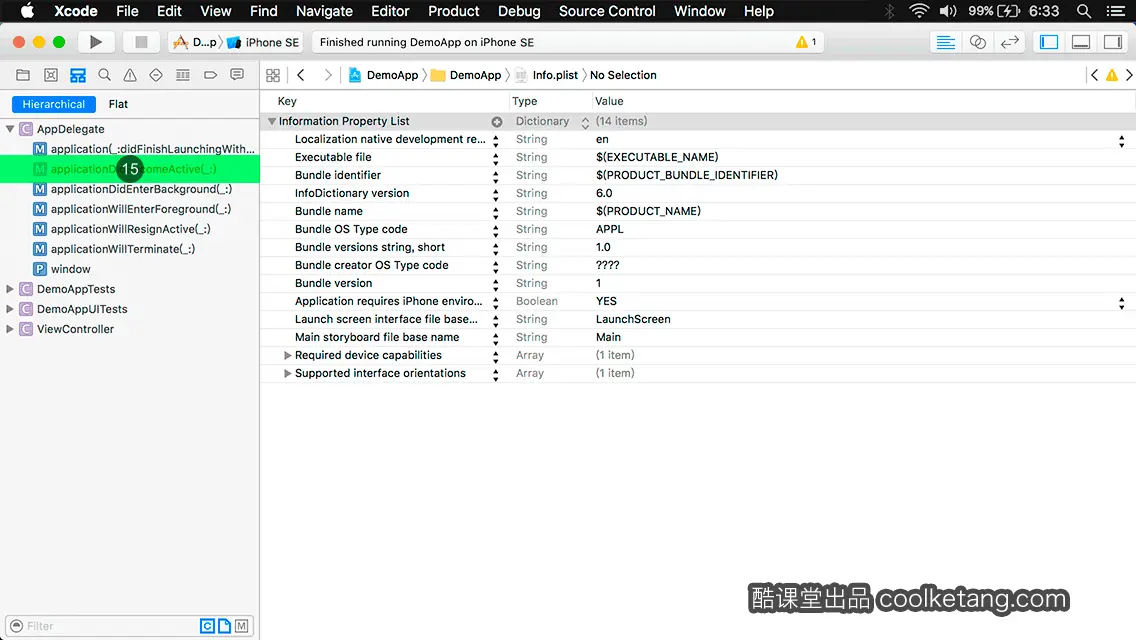1136x640 pixels.
Task: Go forward in editor history
Action: coord(327,75)
